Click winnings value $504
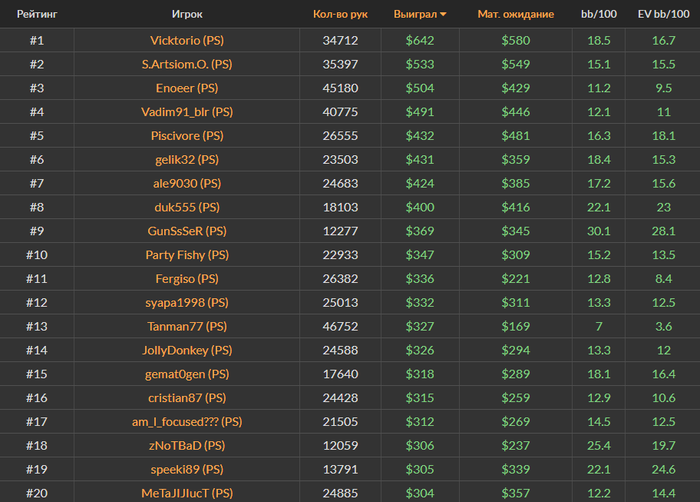 [x=420, y=88]
